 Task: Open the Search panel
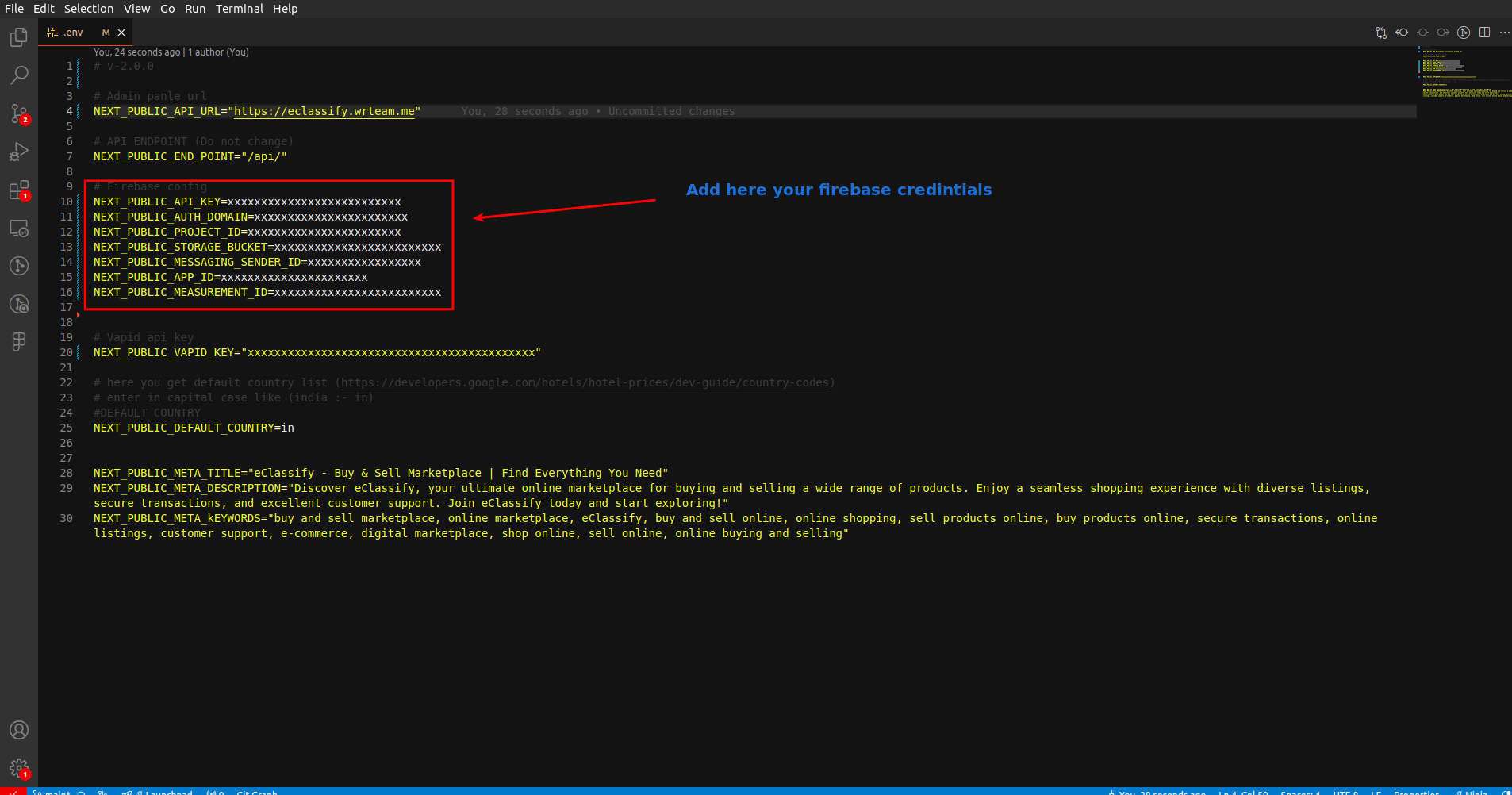[18, 75]
